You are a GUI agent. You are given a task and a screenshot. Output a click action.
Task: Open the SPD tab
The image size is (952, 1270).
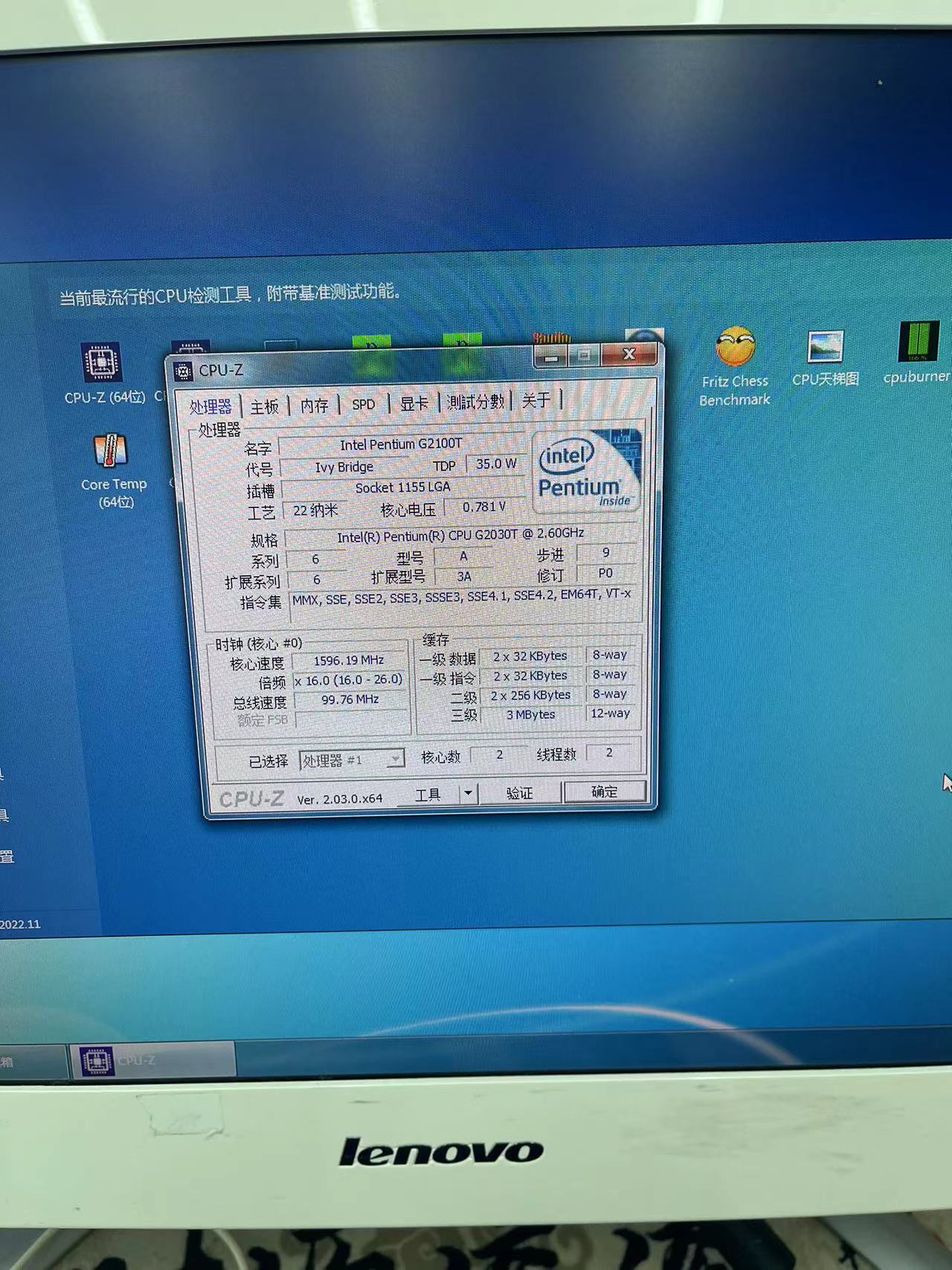[363, 405]
